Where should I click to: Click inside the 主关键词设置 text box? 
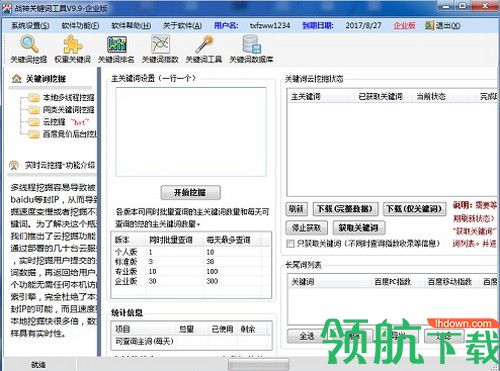[191, 132]
